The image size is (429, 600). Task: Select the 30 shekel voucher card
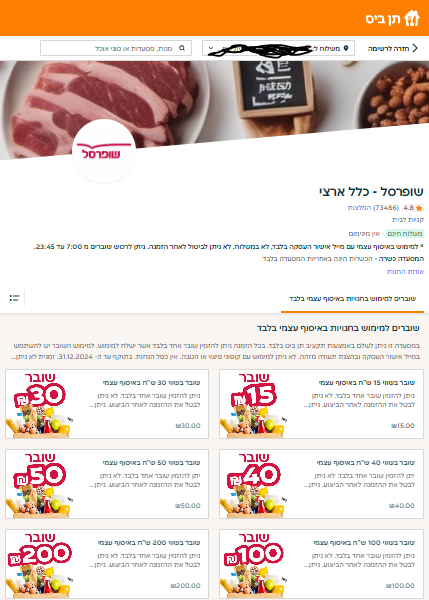(x=107, y=404)
